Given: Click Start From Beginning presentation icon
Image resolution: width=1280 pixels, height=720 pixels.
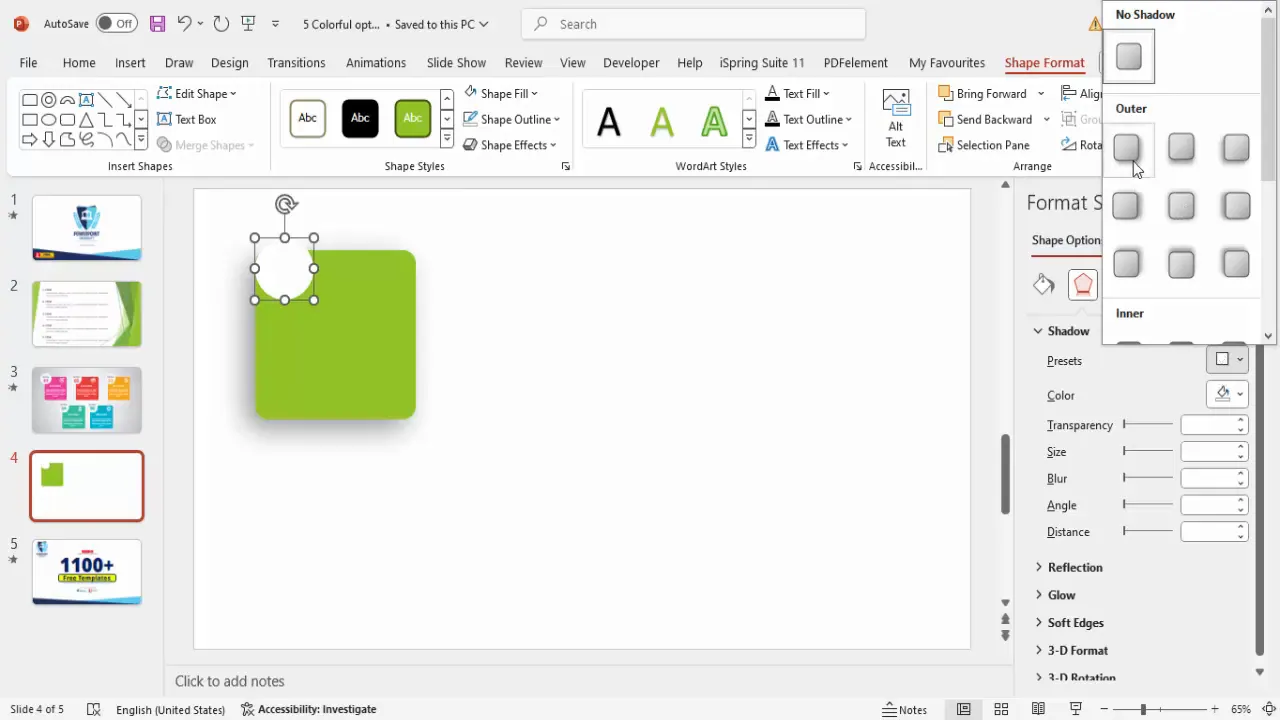Looking at the screenshot, I should (x=249, y=24).
